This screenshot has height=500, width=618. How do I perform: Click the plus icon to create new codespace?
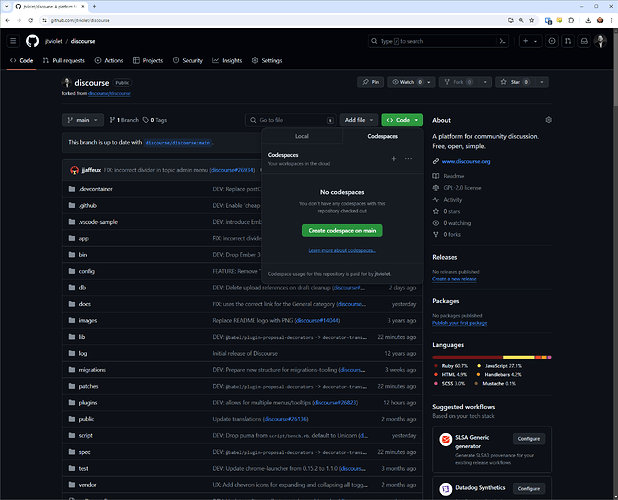[393, 158]
